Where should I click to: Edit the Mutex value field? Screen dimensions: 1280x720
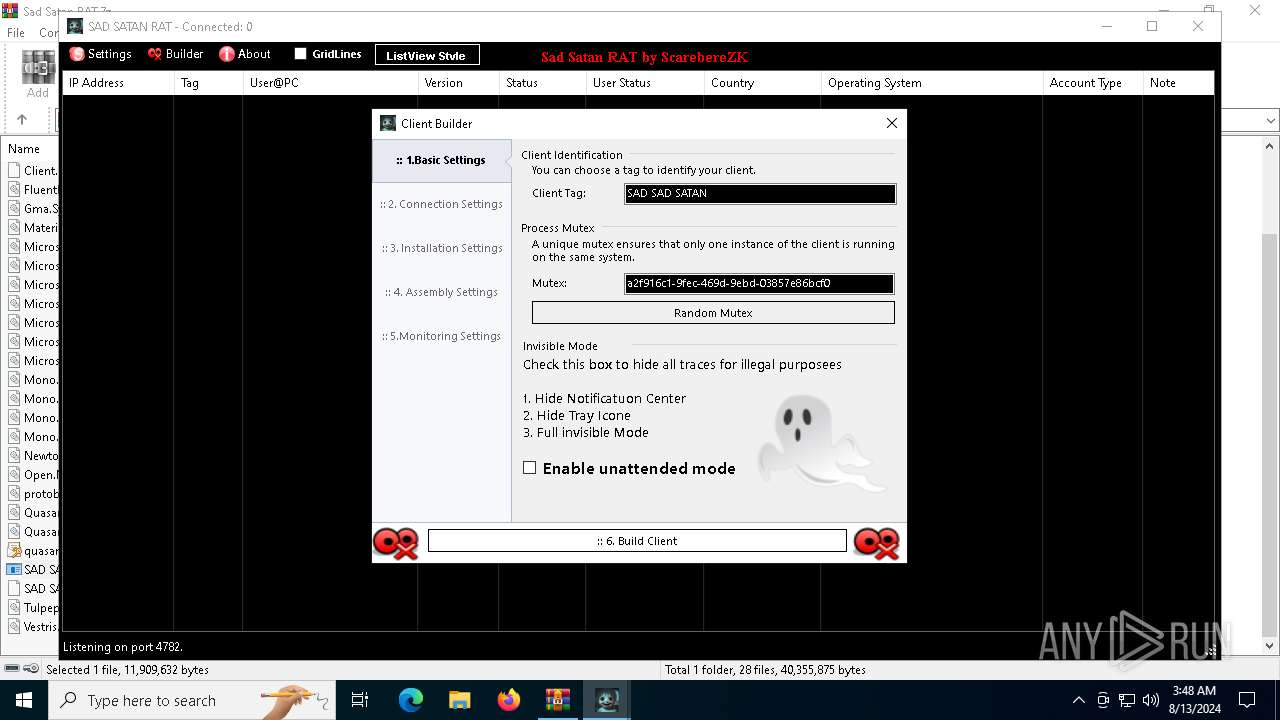tap(759, 284)
